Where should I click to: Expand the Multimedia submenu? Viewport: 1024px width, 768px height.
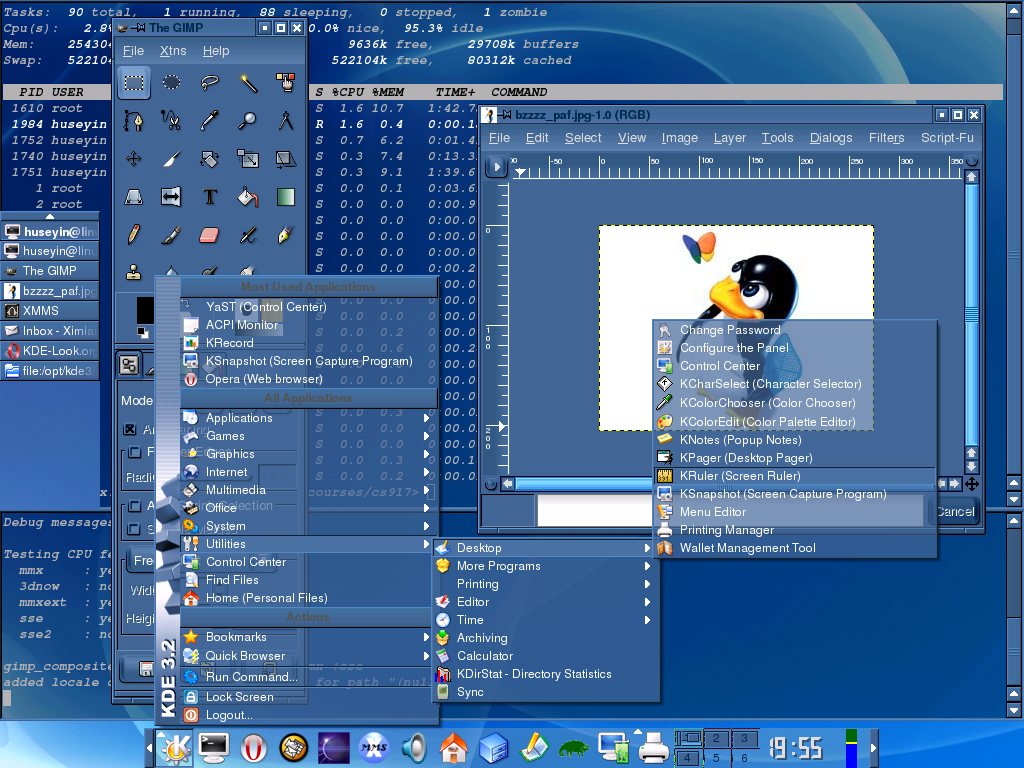coord(307,490)
